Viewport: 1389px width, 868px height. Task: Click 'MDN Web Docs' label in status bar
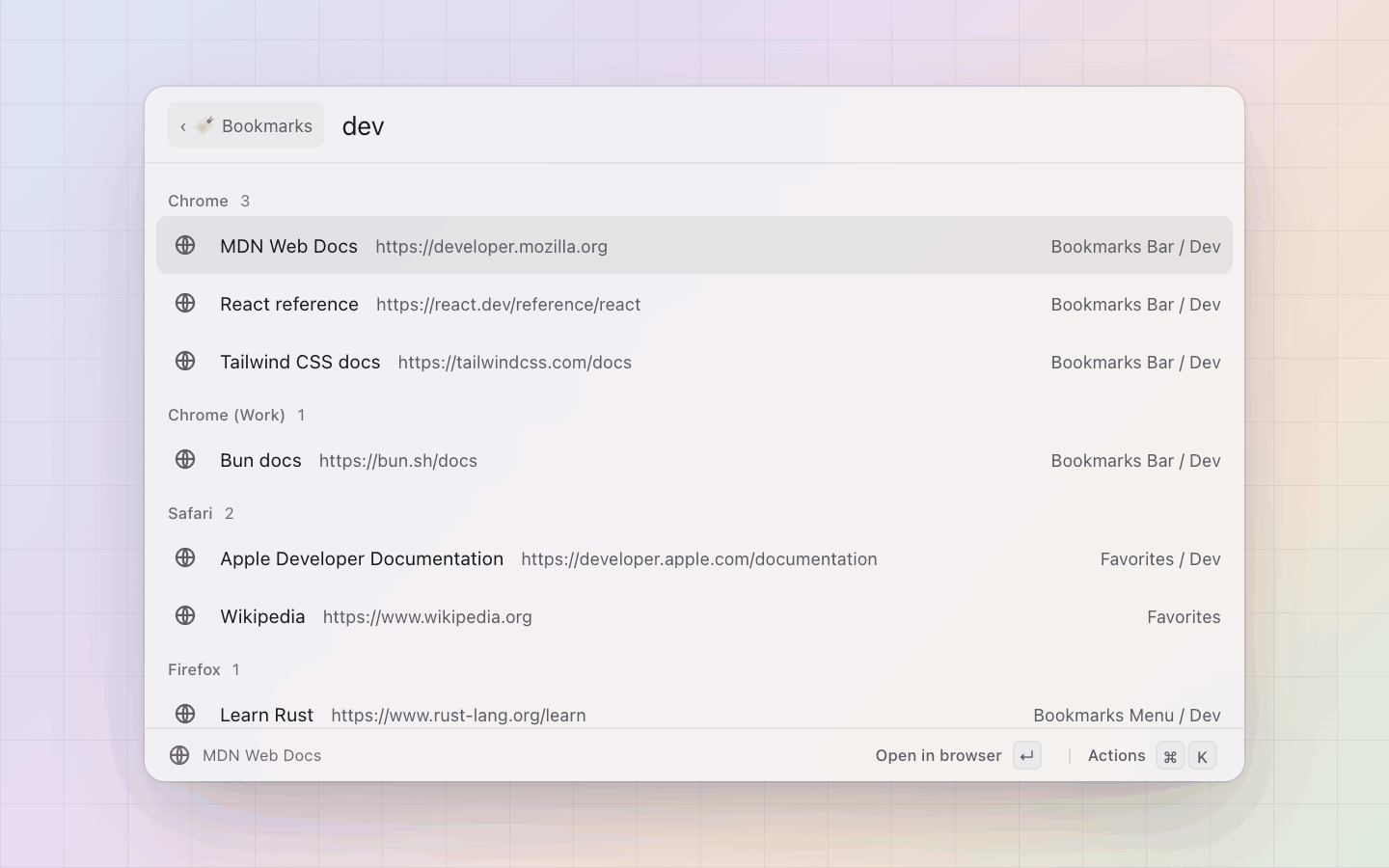261,755
